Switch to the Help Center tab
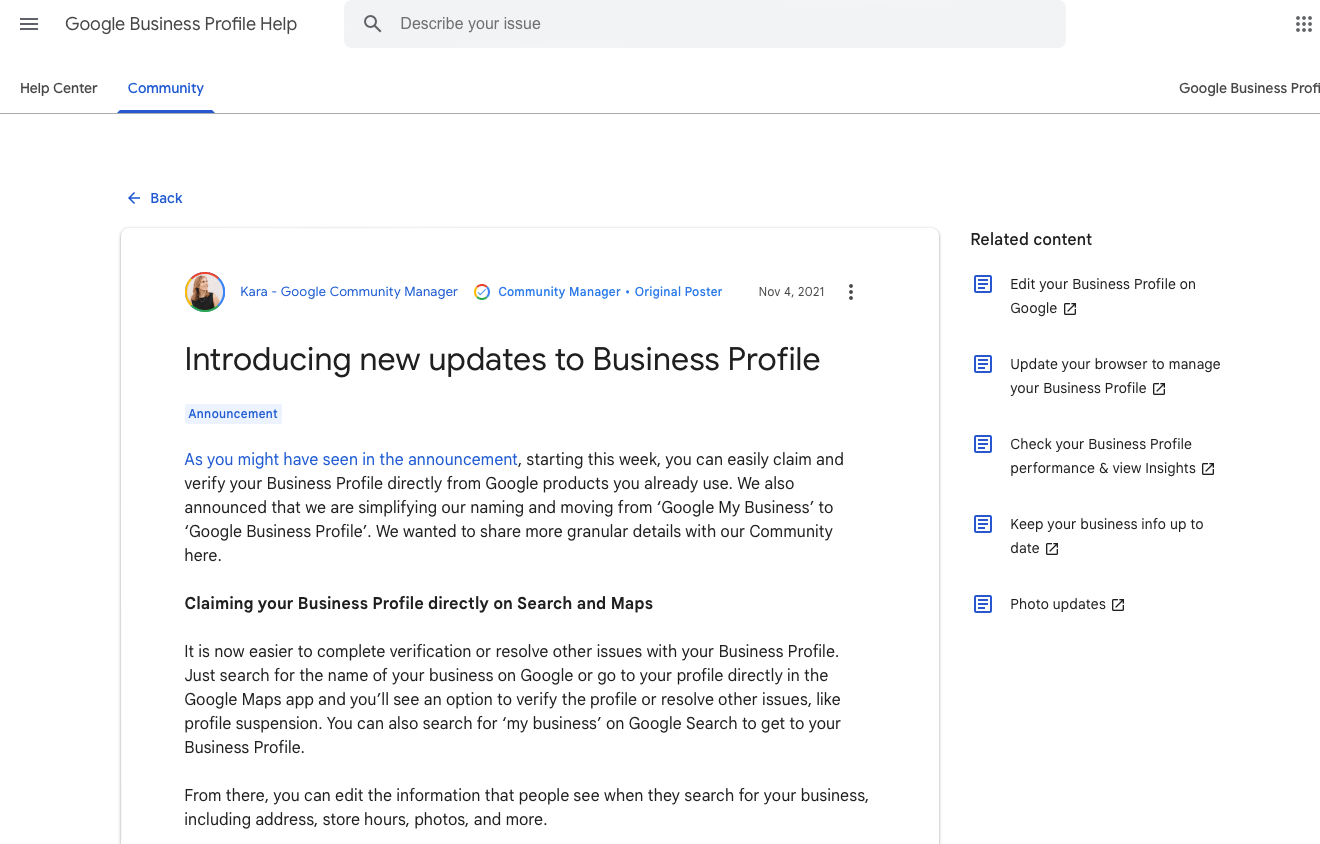Screen dimensions: 1320x844 [x=58, y=88]
